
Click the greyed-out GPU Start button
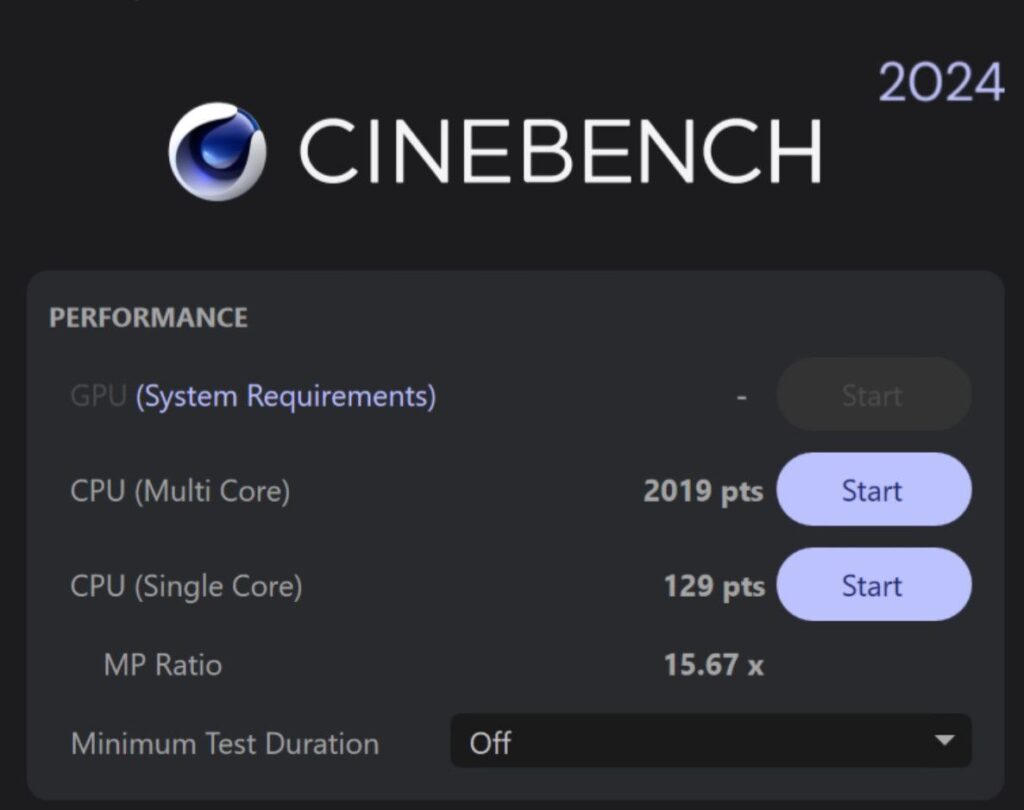click(x=873, y=396)
